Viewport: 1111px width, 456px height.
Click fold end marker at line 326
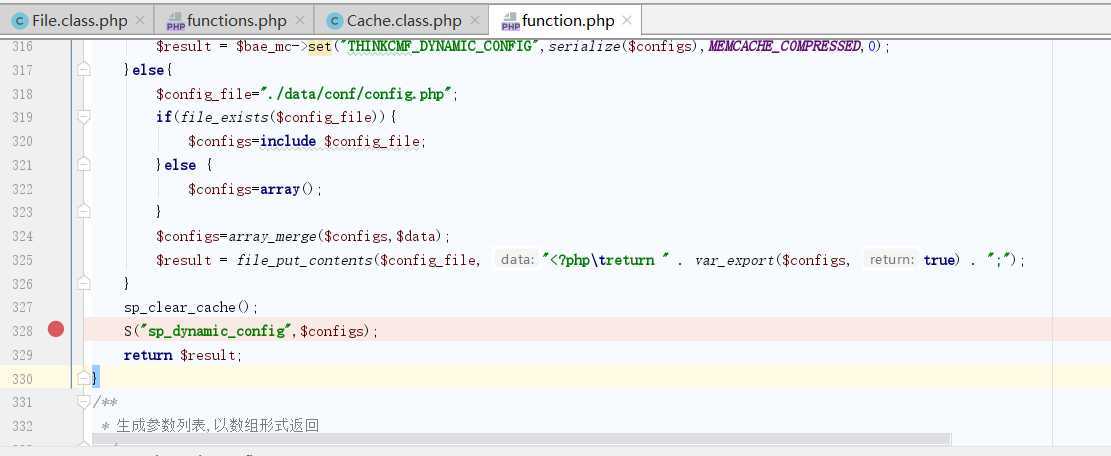[x=84, y=283]
